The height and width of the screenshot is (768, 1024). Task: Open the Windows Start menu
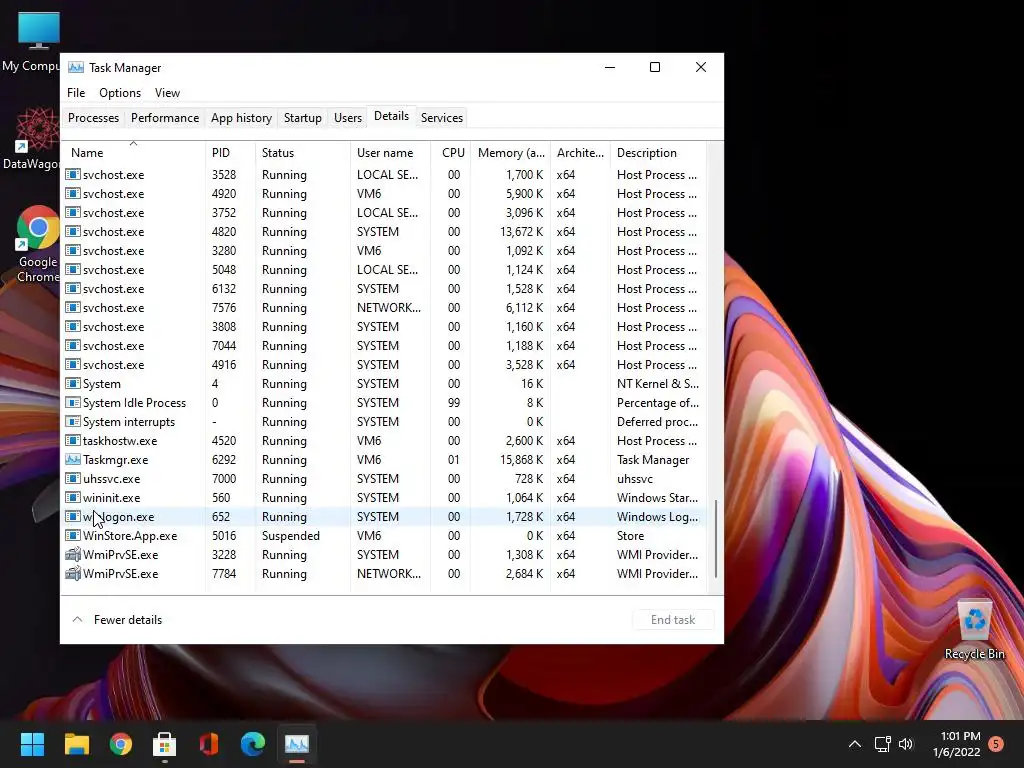pyautogui.click(x=32, y=743)
